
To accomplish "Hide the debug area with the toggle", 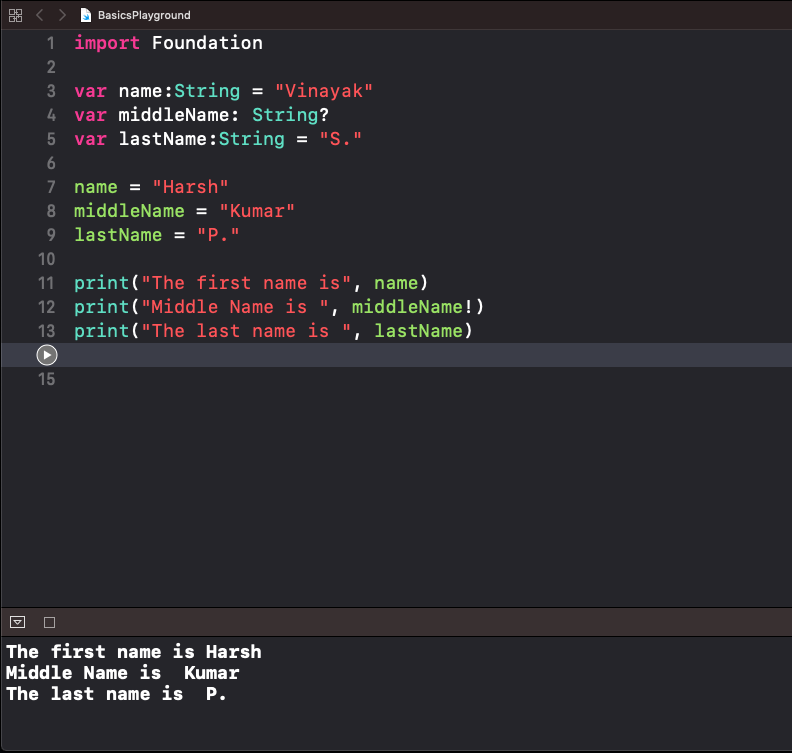I will coord(17,622).
